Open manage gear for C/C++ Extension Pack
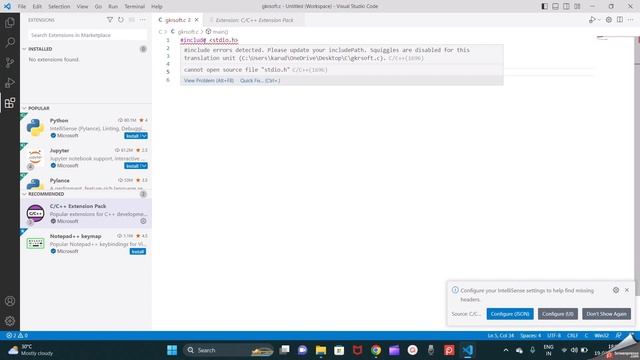 click(x=143, y=221)
